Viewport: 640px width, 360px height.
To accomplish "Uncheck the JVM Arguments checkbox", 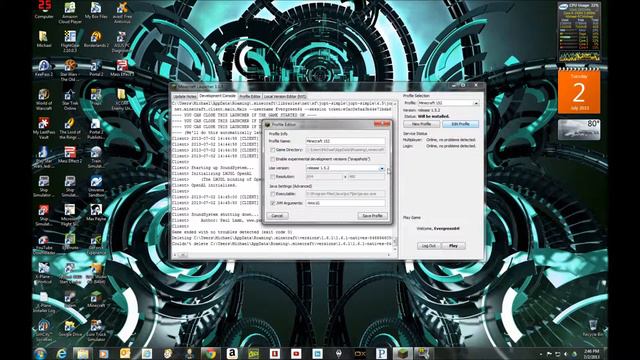I will pyautogui.click(x=273, y=203).
